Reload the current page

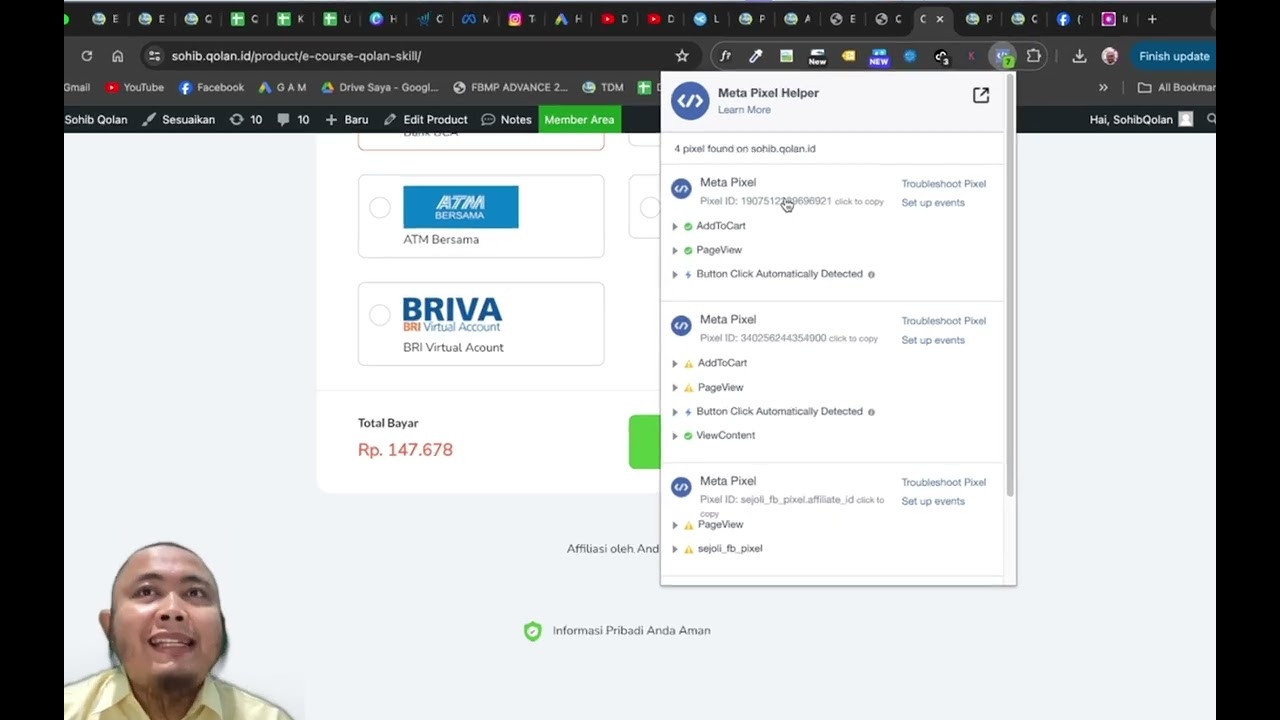point(87,56)
